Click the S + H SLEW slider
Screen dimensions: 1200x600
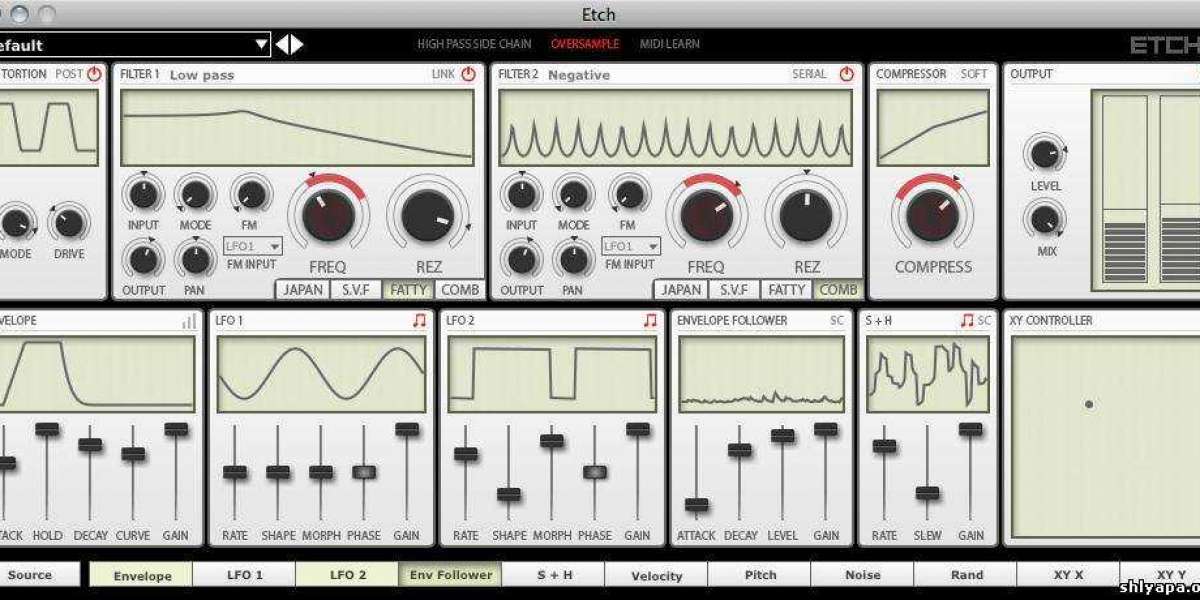[928, 492]
